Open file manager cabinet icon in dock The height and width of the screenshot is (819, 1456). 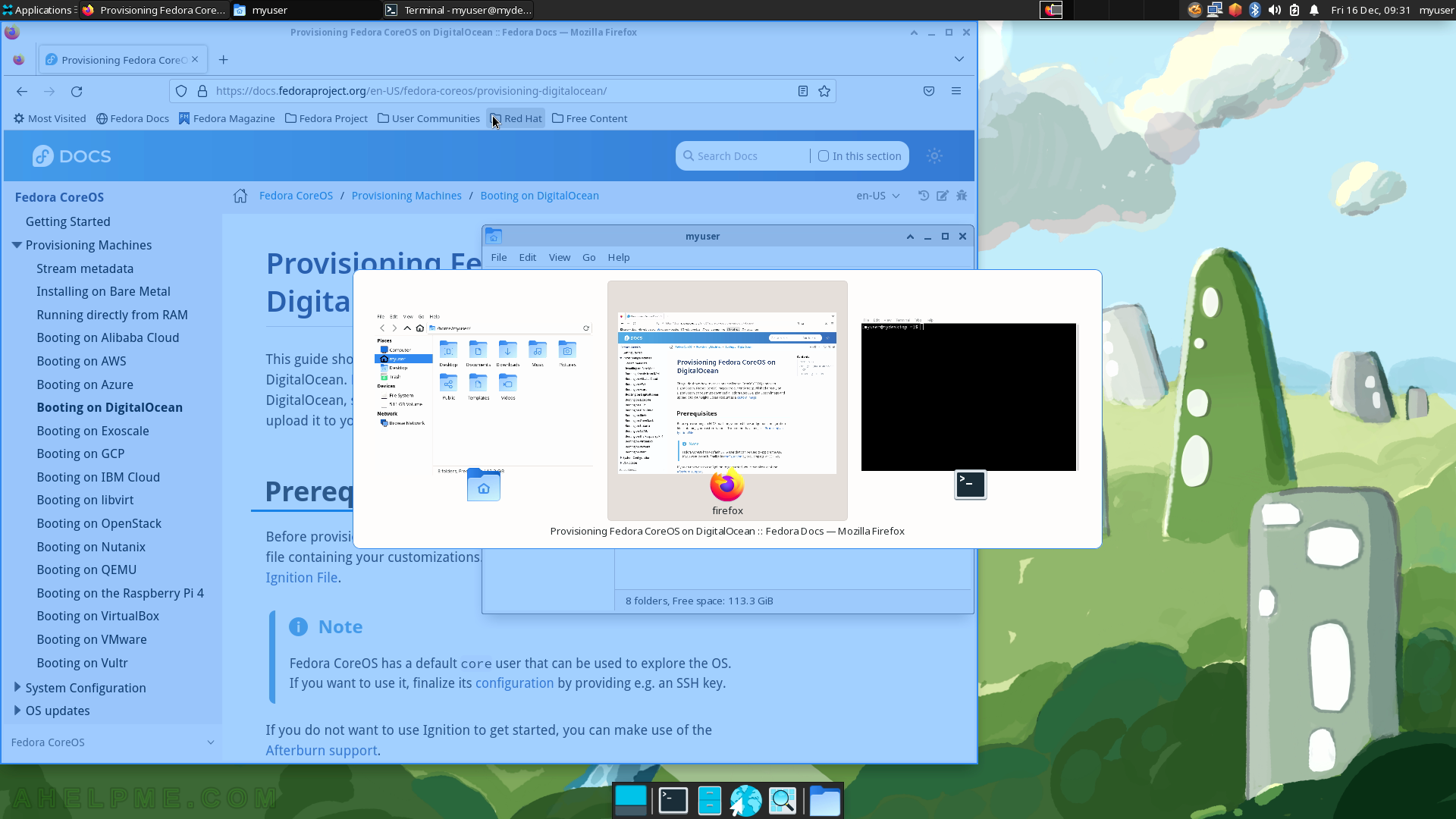click(x=710, y=801)
